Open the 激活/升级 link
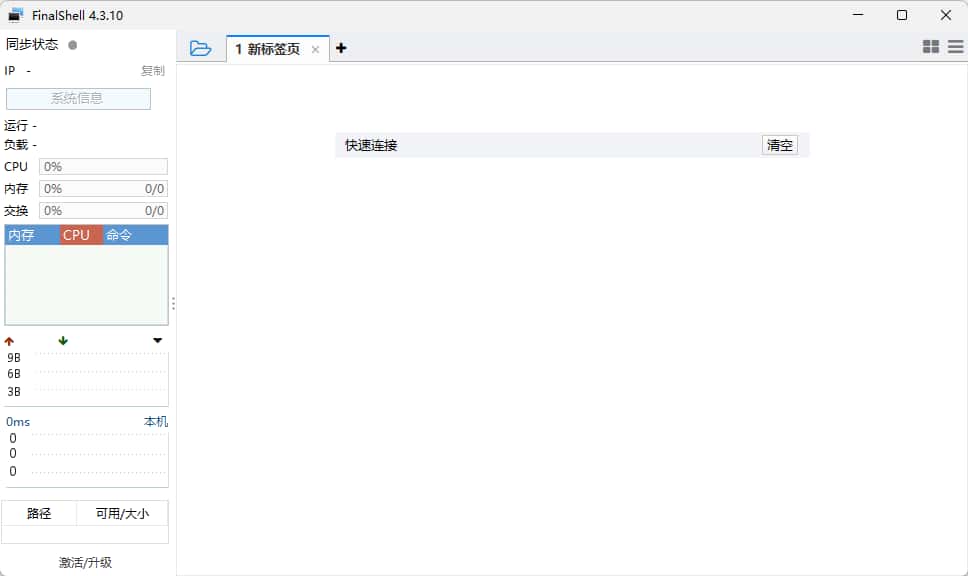The image size is (968, 576). click(x=85, y=563)
